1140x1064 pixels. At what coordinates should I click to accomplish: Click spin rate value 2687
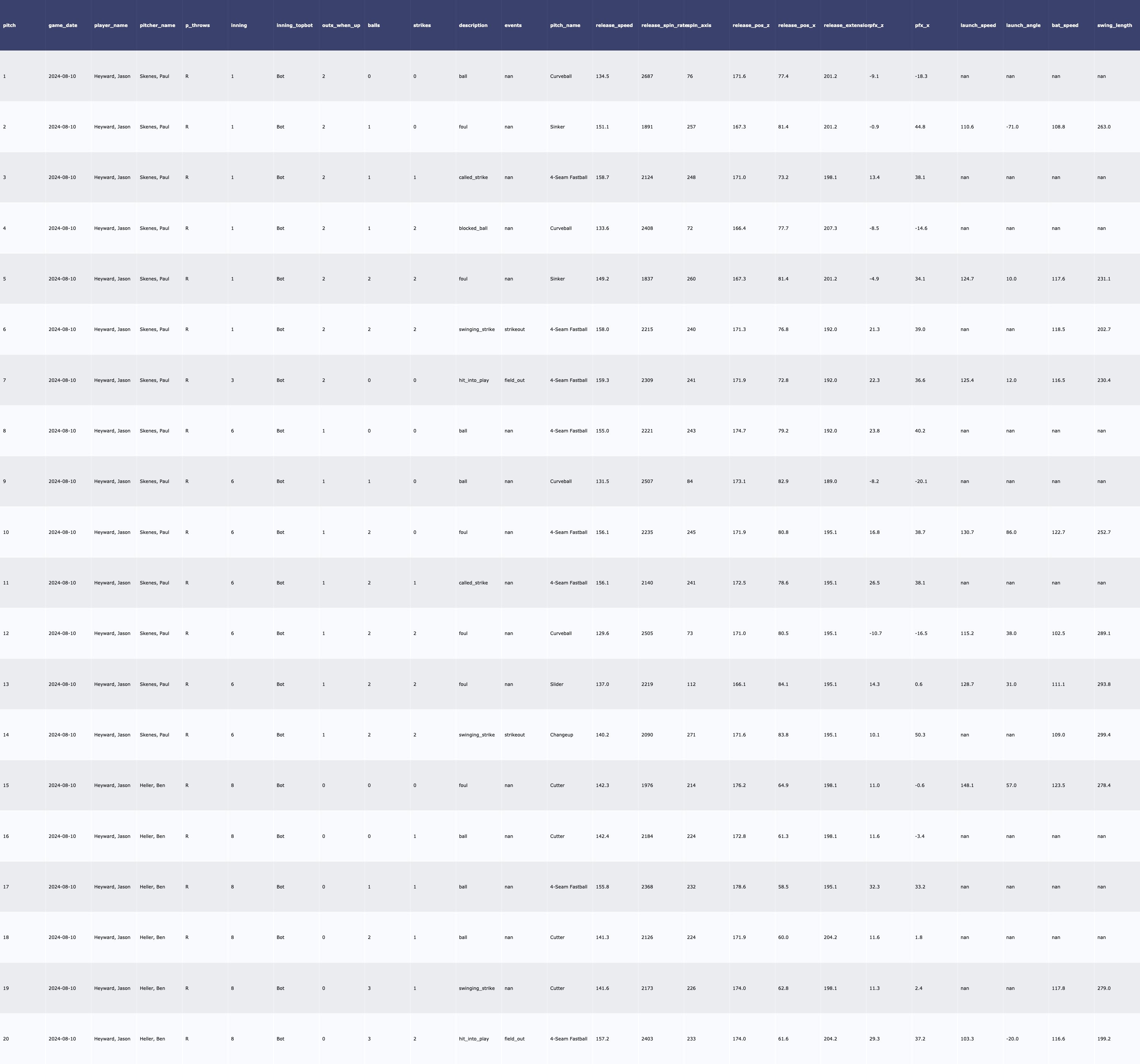(x=647, y=76)
